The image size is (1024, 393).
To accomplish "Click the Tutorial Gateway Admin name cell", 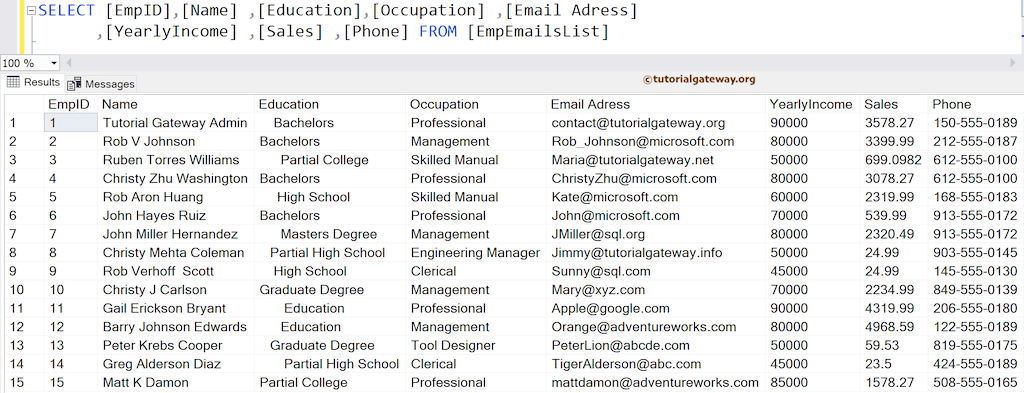I will tap(176, 123).
